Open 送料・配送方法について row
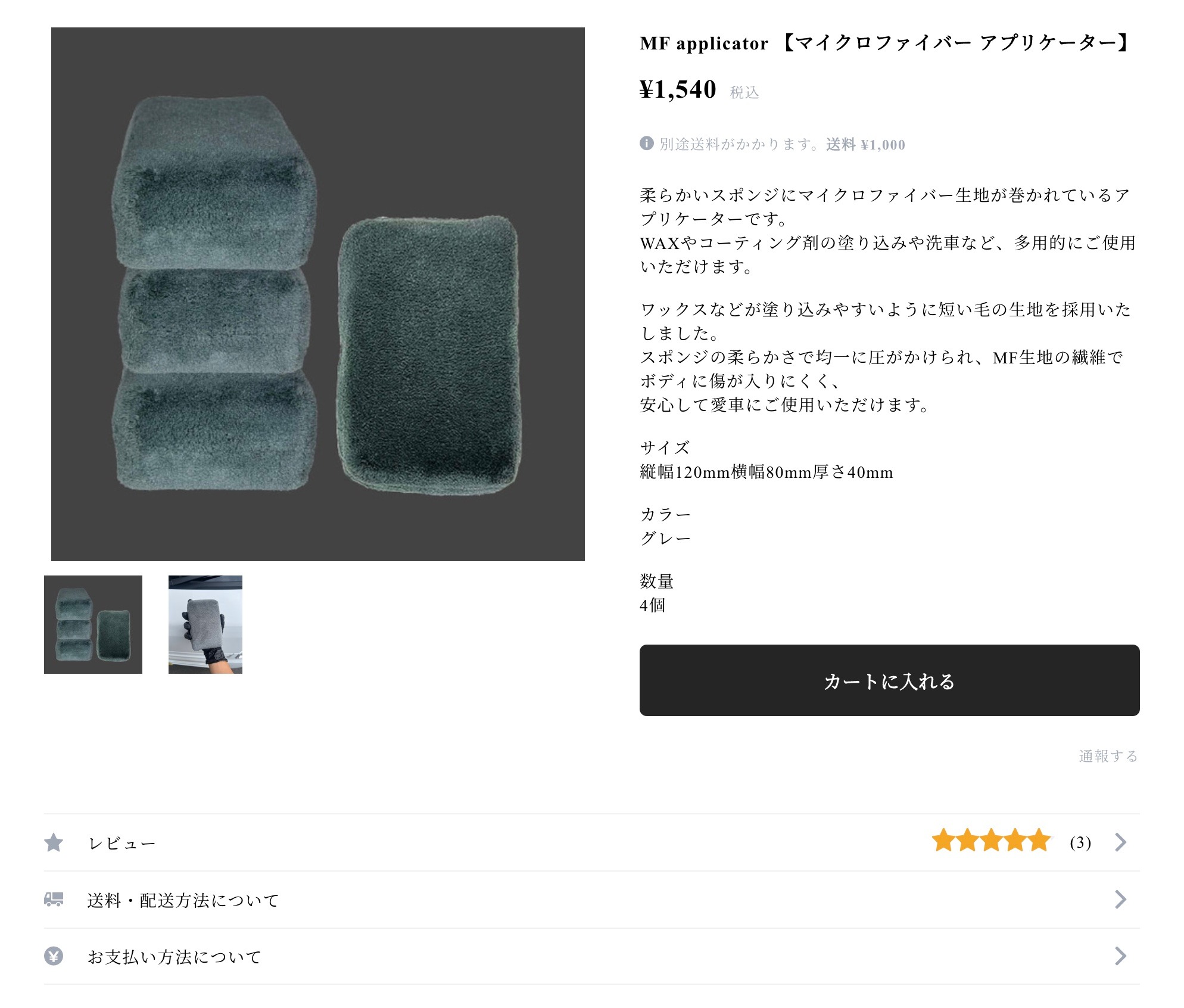The width and height of the screenshot is (1184, 1008). tap(183, 900)
